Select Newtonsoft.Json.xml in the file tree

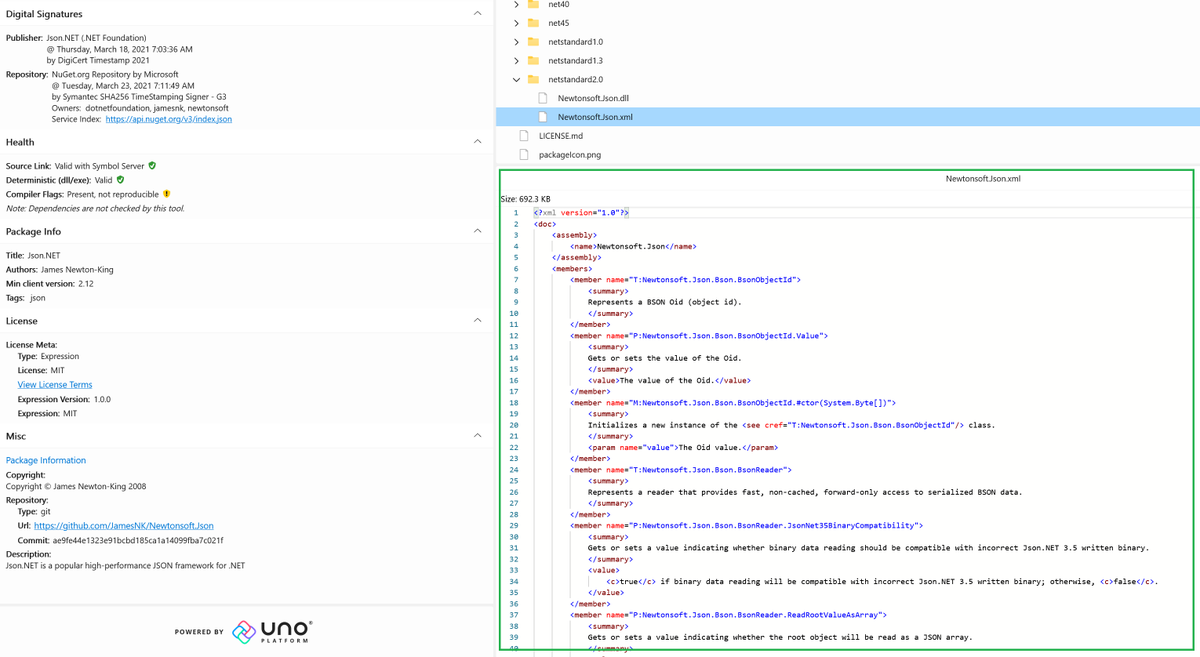pyautogui.click(x=595, y=117)
